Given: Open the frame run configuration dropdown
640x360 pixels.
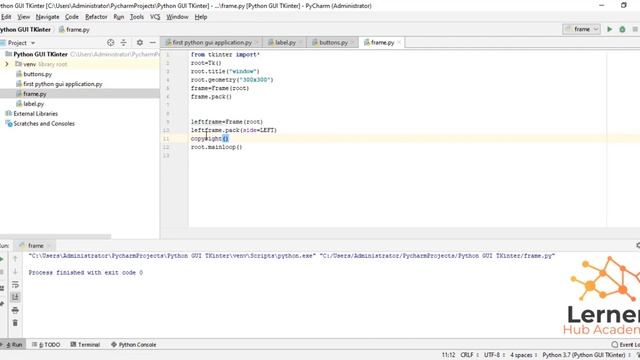Looking at the screenshot, I should [582, 29].
